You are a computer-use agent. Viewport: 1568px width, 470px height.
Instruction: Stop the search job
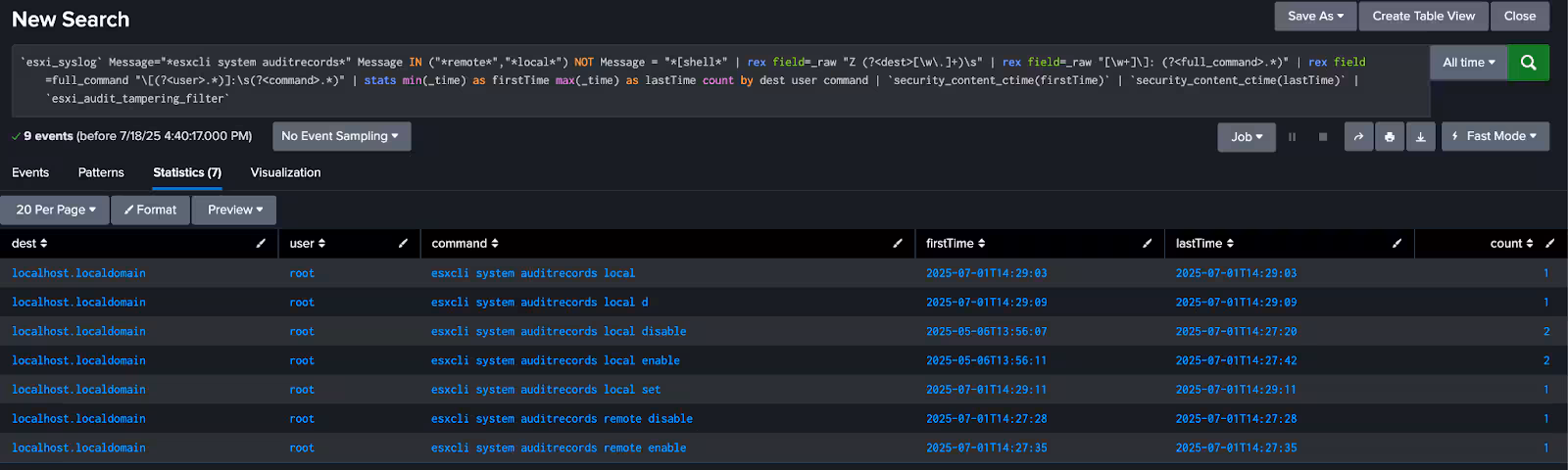[1323, 137]
